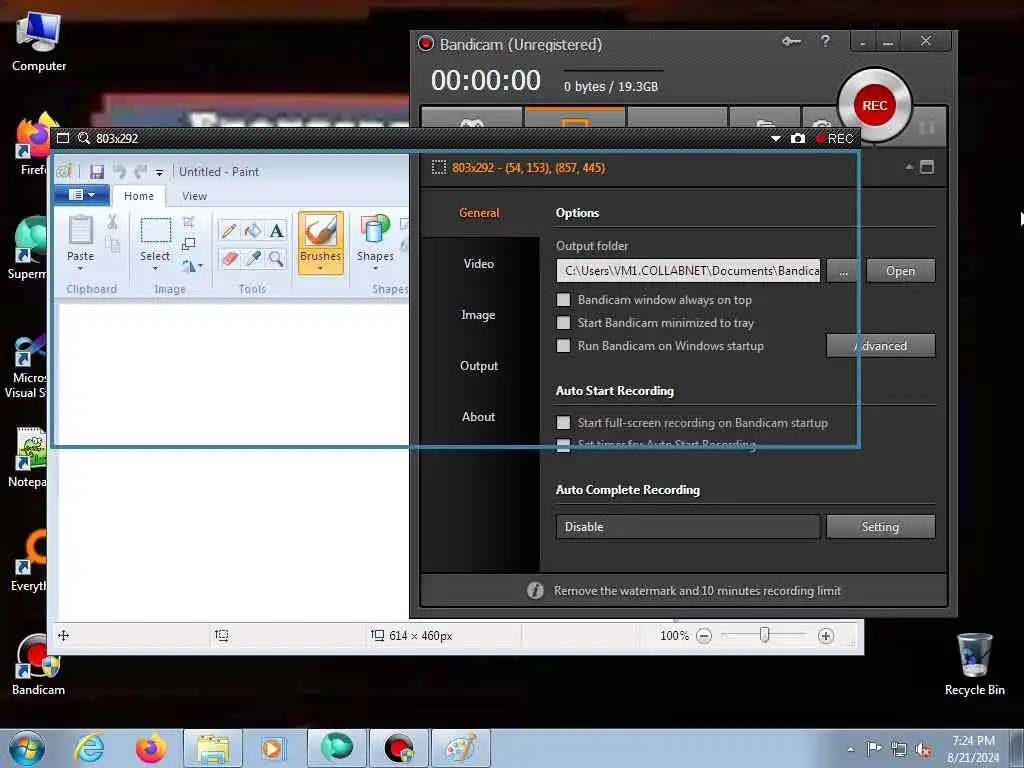The height and width of the screenshot is (768, 1024).
Task: Choose the Select rectangle tool in Paint
Action: coord(155,231)
